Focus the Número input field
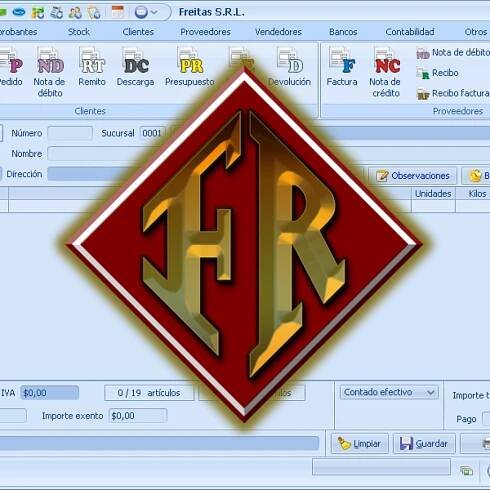Viewport: 490px width, 490px height. click(70, 133)
